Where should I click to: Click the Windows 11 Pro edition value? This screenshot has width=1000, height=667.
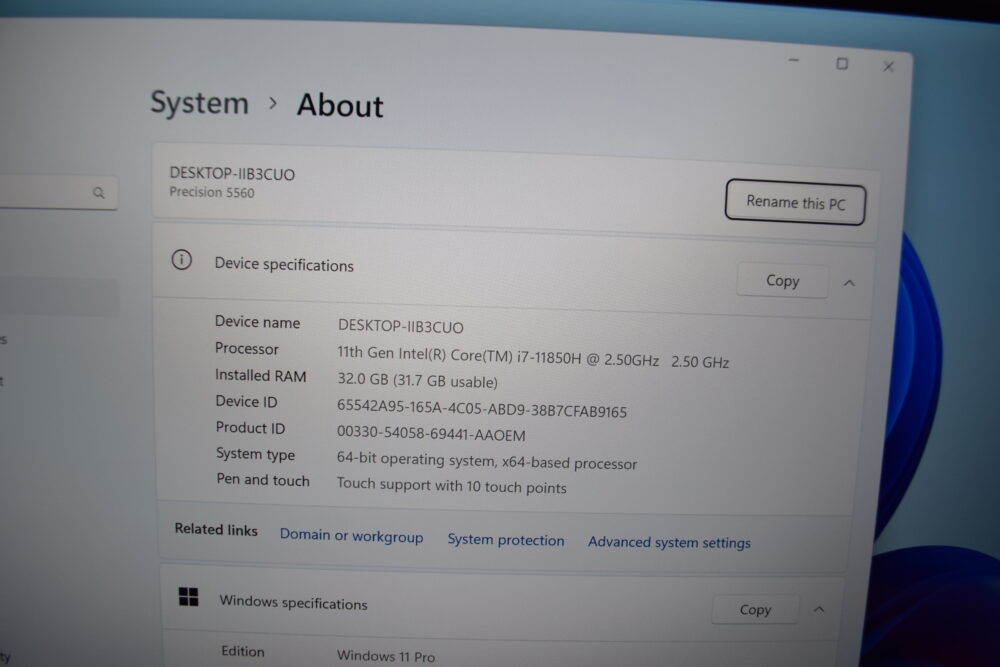point(386,656)
